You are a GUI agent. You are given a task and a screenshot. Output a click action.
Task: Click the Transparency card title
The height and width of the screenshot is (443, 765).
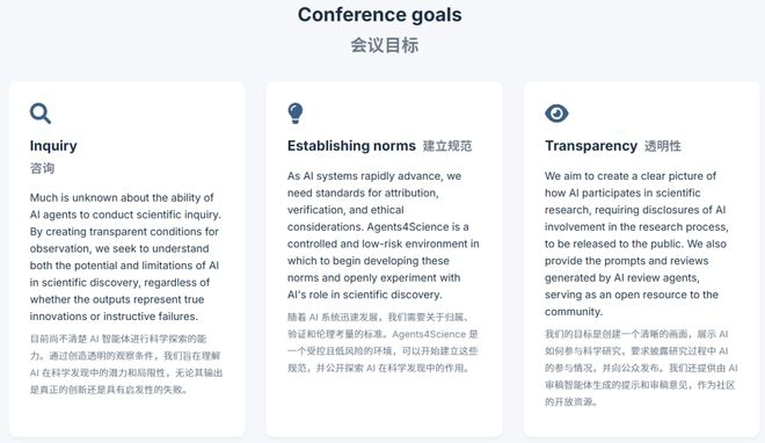click(x=591, y=146)
